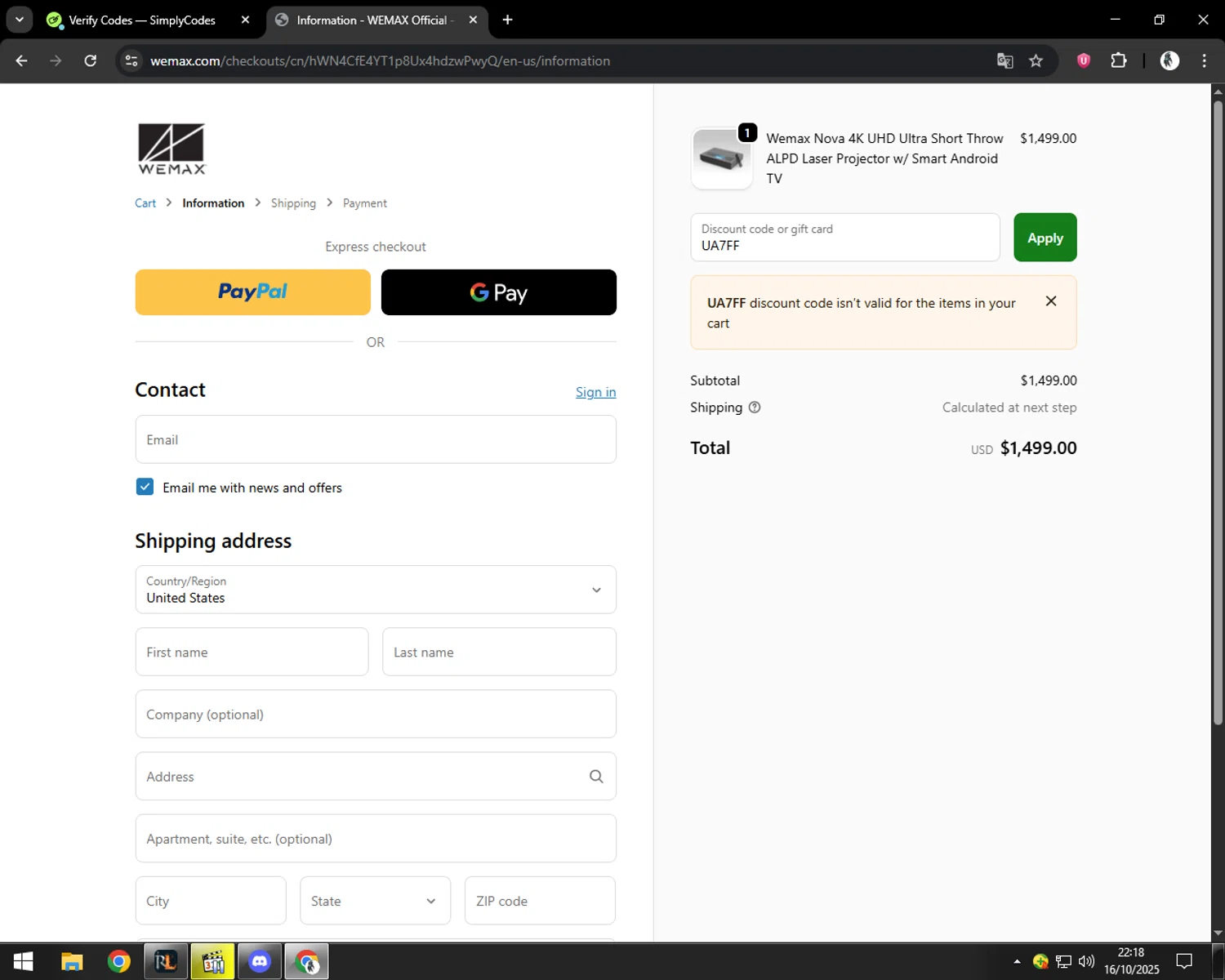Open the notification center icon
The width and height of the screenshot is (1225, 980).
click(1184, 961)
